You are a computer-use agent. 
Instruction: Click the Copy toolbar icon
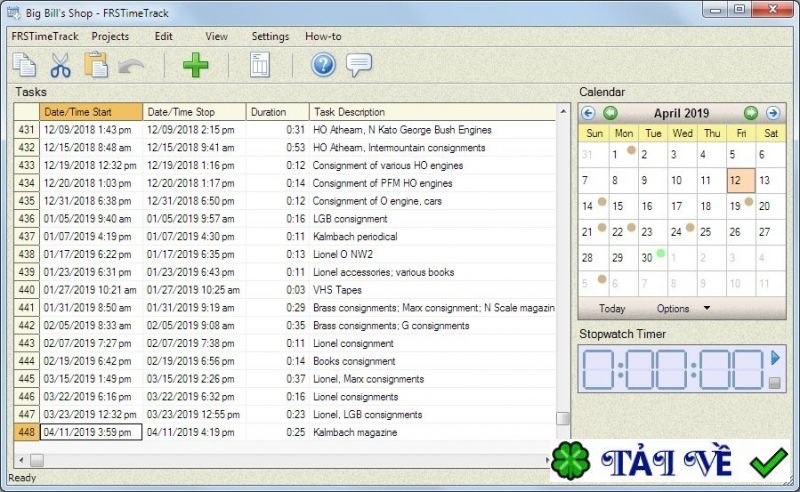[x=24, y=65]
